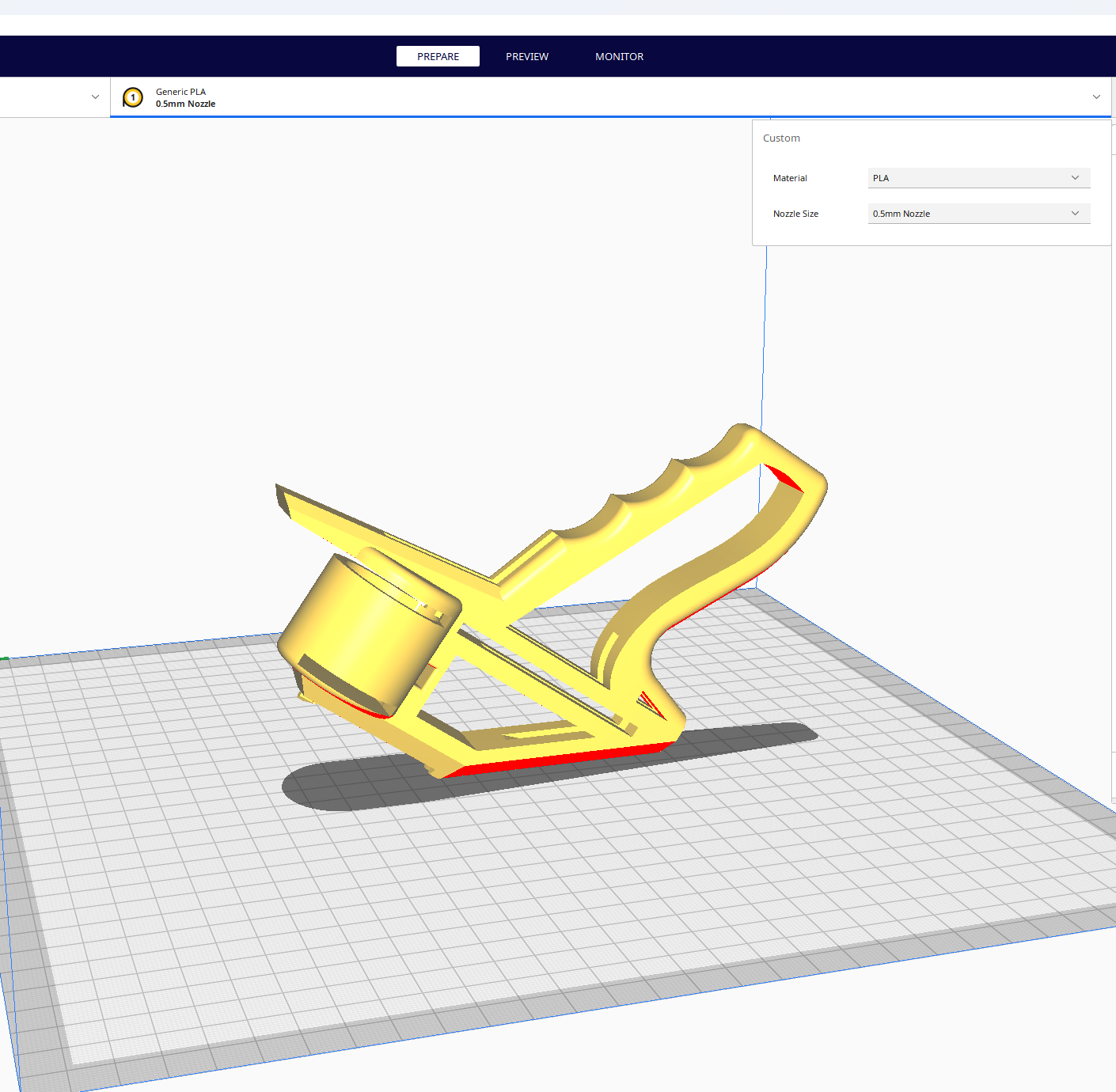1116x1092 pixels.
Task: Click the "Material" field label
Action: pyautogui.click(x=790, y=178)
